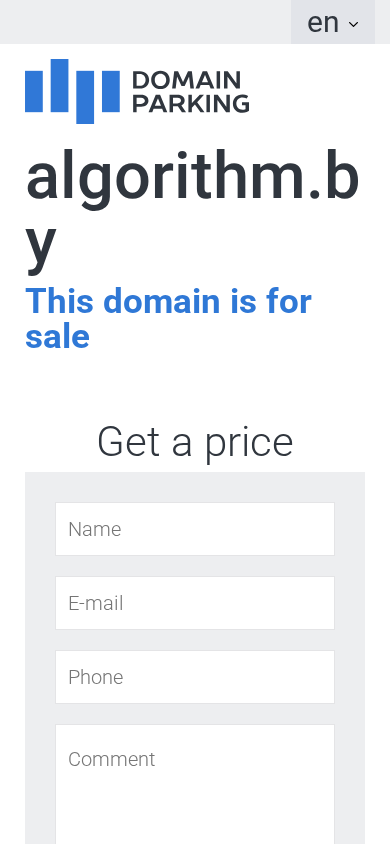Click the second blue bar in the logo
390x844 pixels.
59,86
